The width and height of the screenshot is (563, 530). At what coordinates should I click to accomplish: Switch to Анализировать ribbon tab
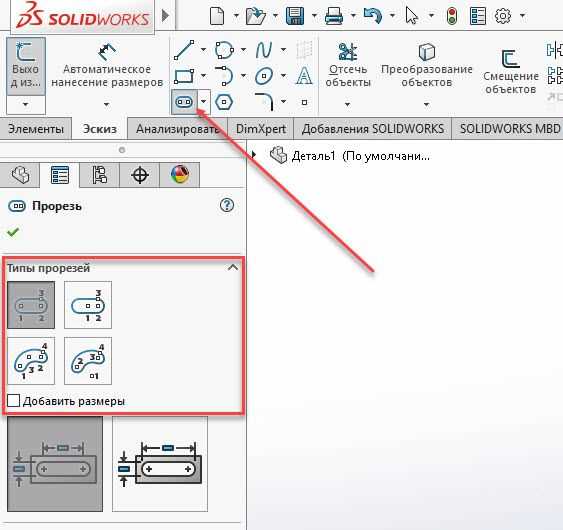pos(177,129)
